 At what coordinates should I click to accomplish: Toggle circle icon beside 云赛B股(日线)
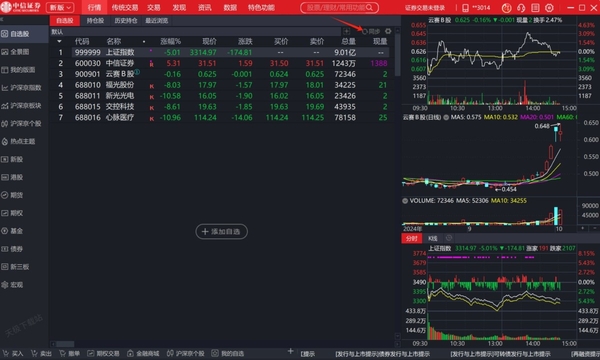pos(446,117)
